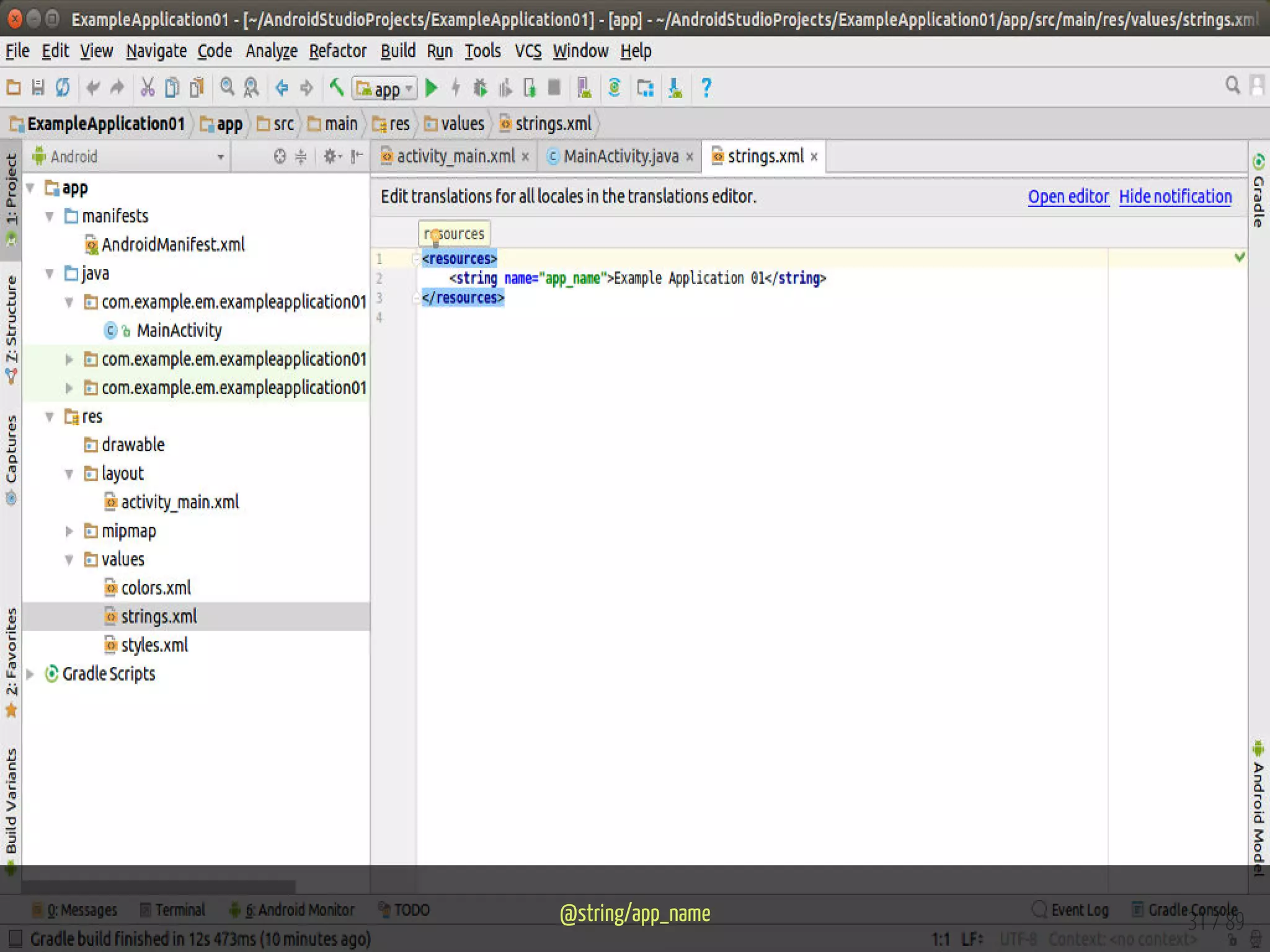Click the Scroll from Source target icon
Image resolution: width=1270 pixels, height=952 pixels.
280,157
